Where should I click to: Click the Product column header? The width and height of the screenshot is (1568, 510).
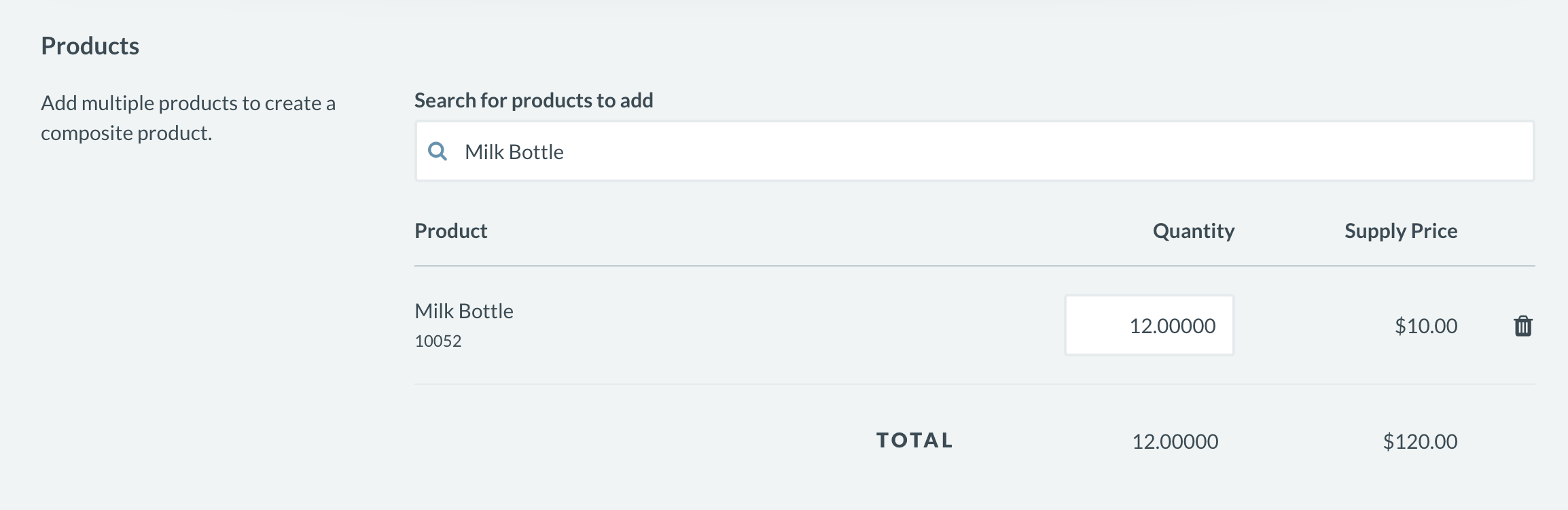(x=451, y=231)
